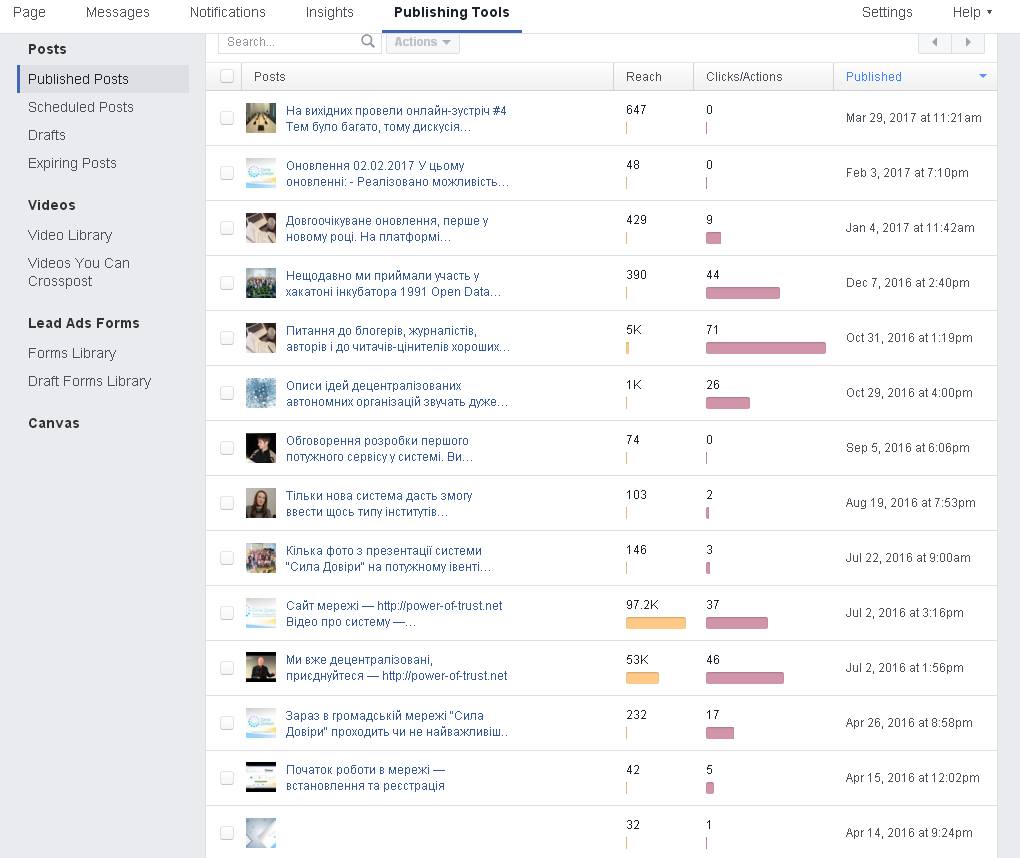Expand the Help menu
This screenshot has height=858, width=1020.
(x=972, y=12)
